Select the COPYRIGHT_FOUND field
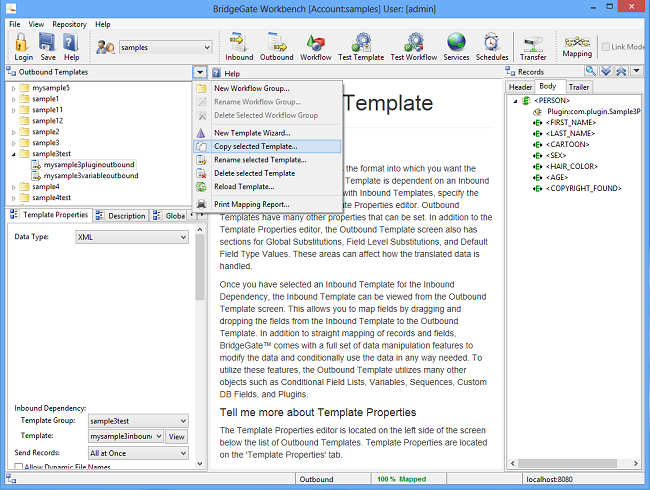Image resolution: width=650 pixels, height=490 pixels. [x=584, y=188]
